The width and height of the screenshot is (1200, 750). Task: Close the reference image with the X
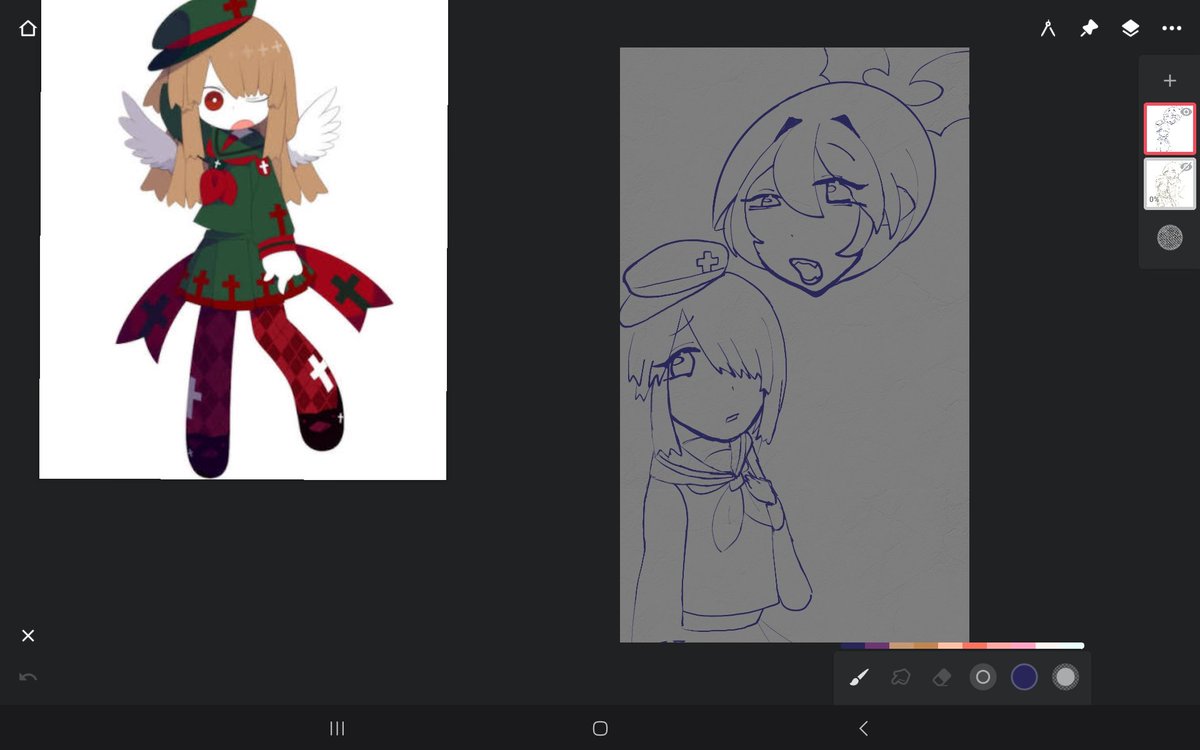28,636
